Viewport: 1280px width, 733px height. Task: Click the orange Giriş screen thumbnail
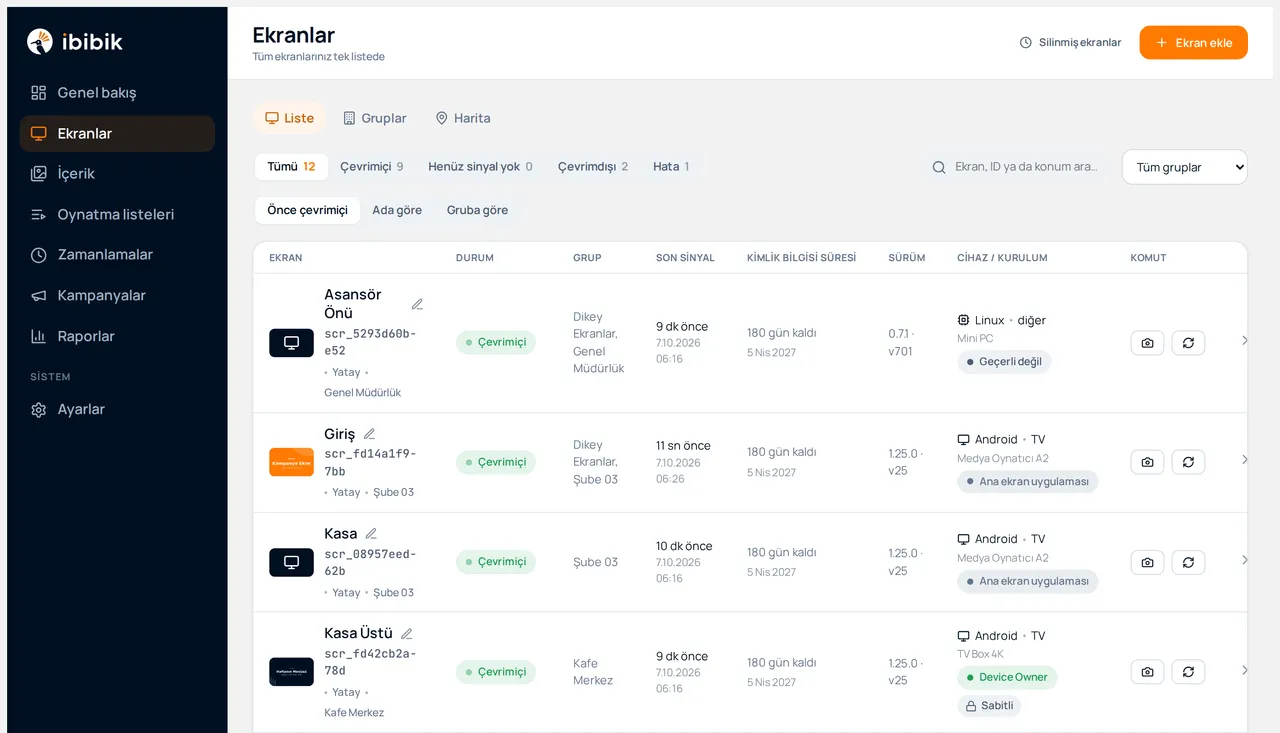point(291,462)
